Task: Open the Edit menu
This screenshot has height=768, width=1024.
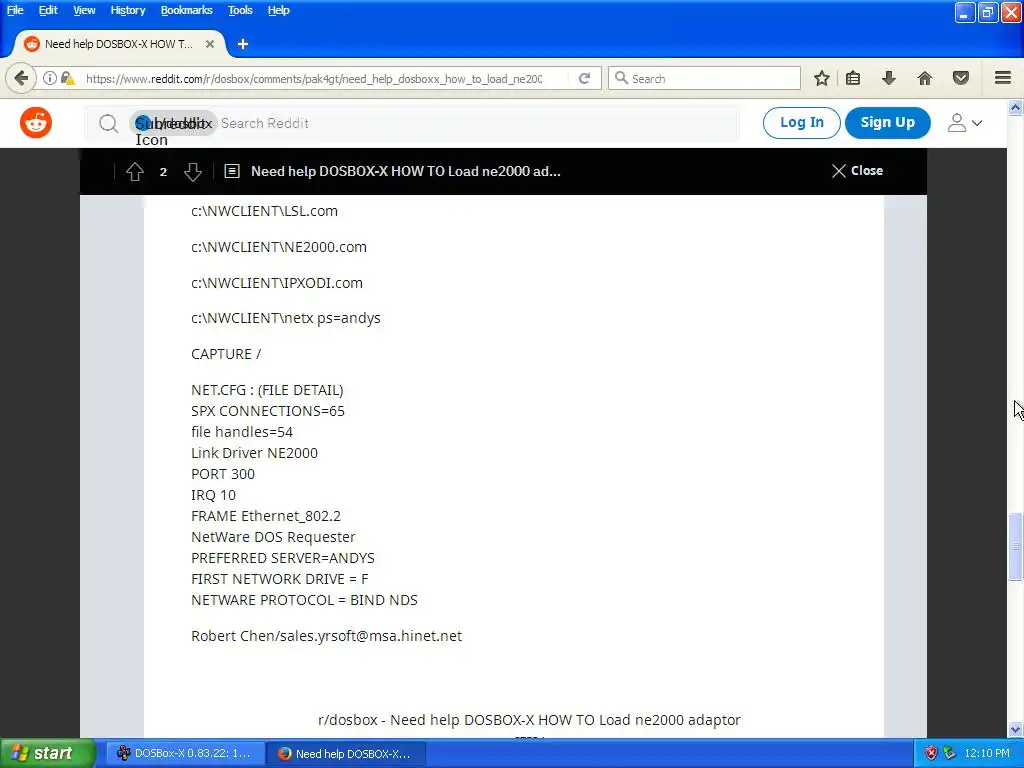Action: [48, 10]
